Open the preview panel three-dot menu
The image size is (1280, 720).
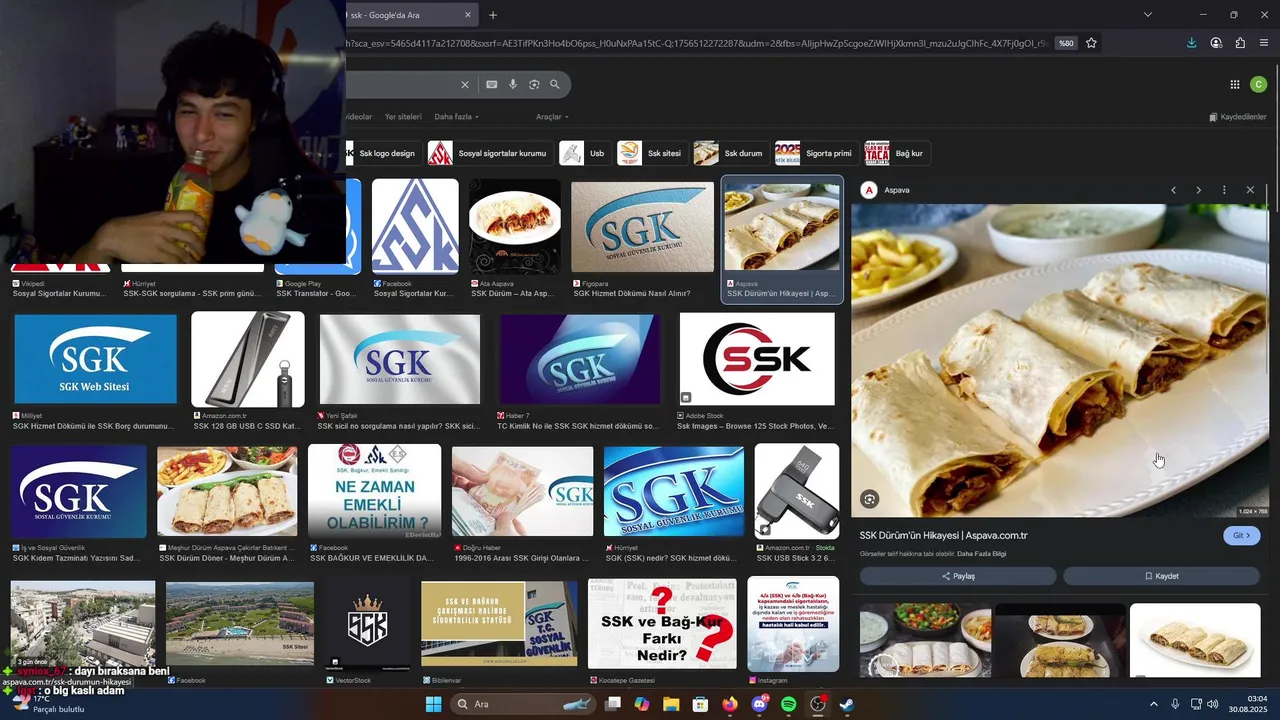[1224, 190]
